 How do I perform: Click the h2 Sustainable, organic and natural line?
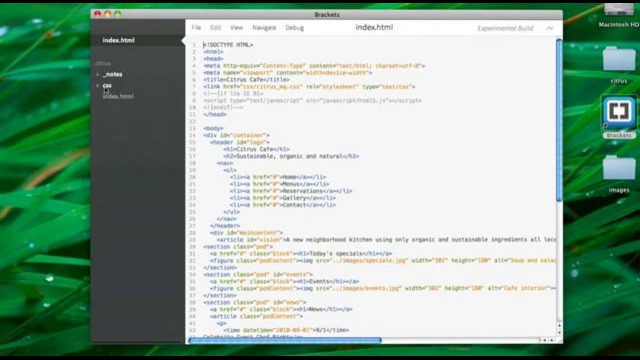291,156
